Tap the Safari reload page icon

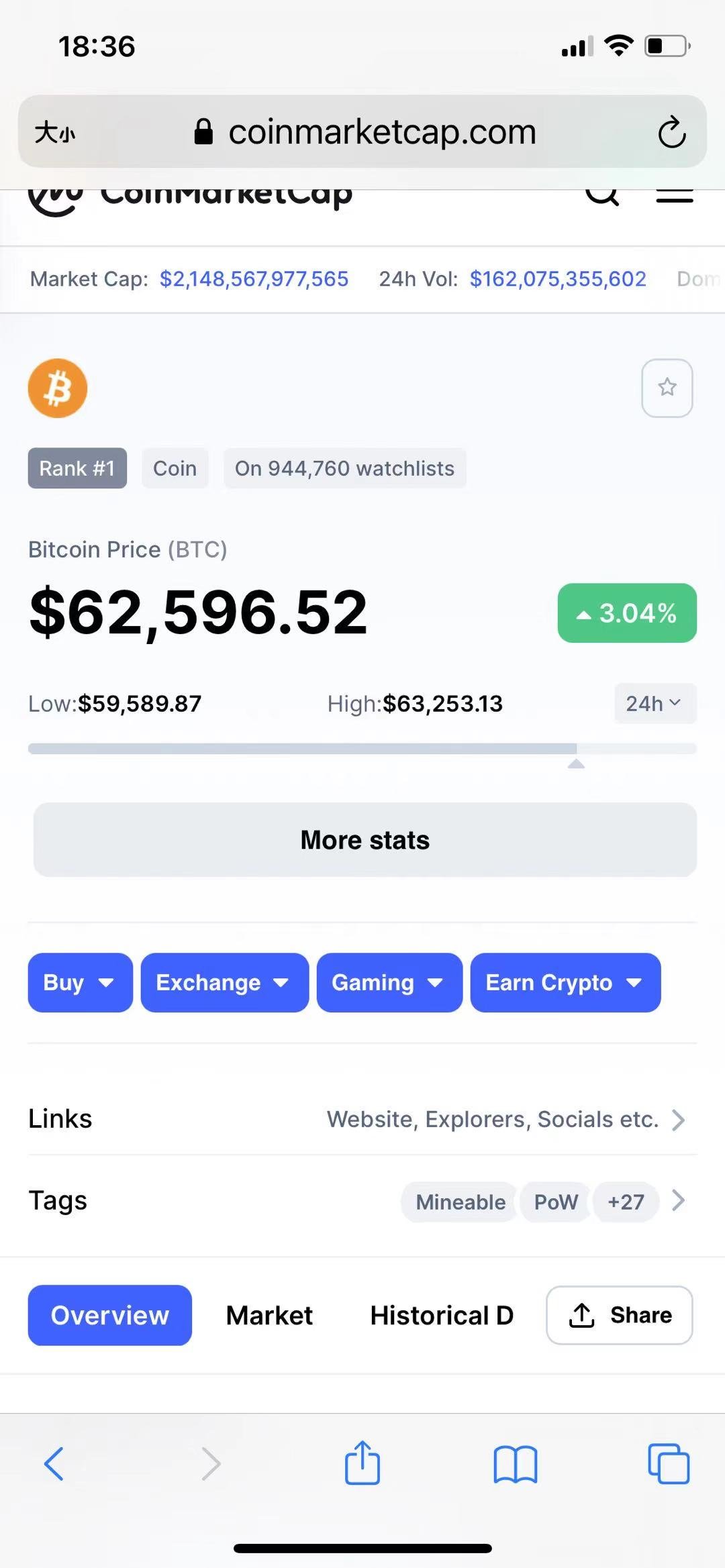coord(671,132)
